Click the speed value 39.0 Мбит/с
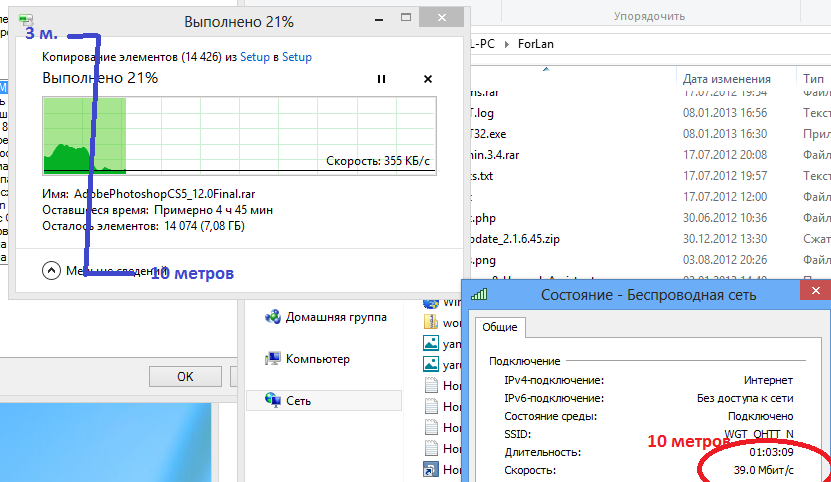This screenshot has height=482, width=831. coord(764,470)
